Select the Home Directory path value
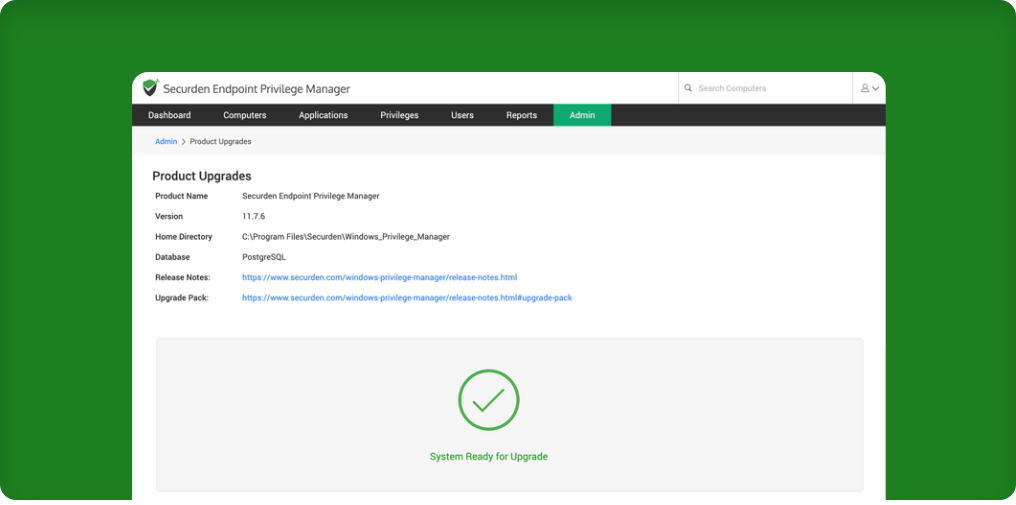Image resolution: width=1016 pixels, height=505 pixels. pos(346,237)
